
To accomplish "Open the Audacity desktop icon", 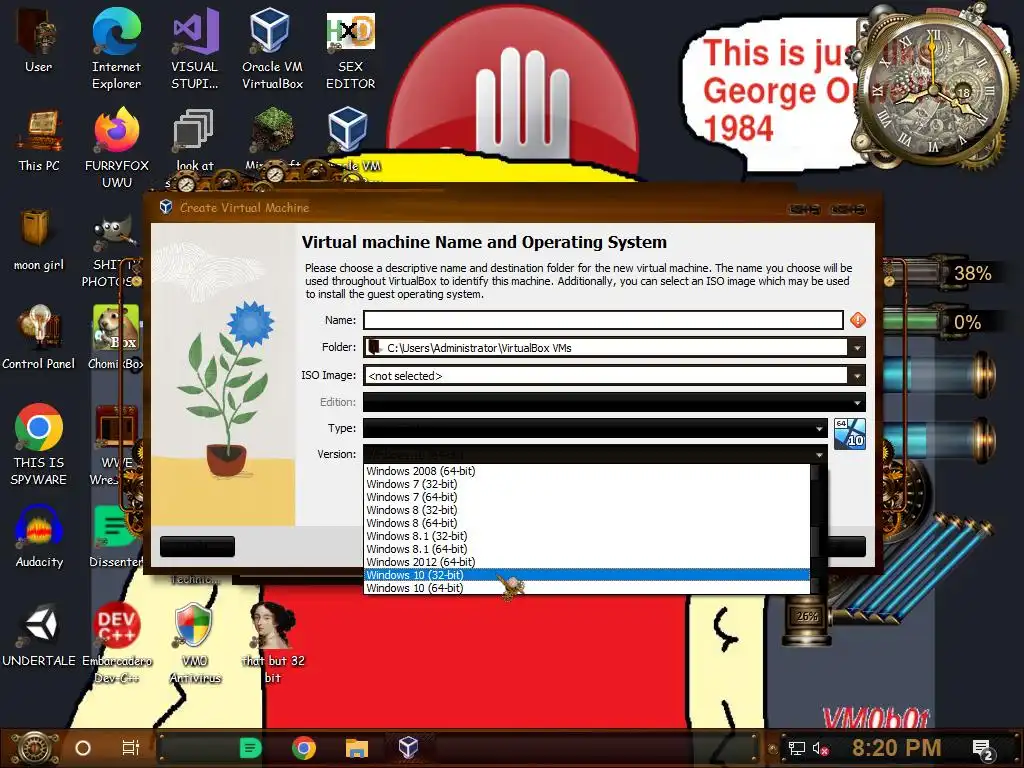I will [x=39, y=537].
